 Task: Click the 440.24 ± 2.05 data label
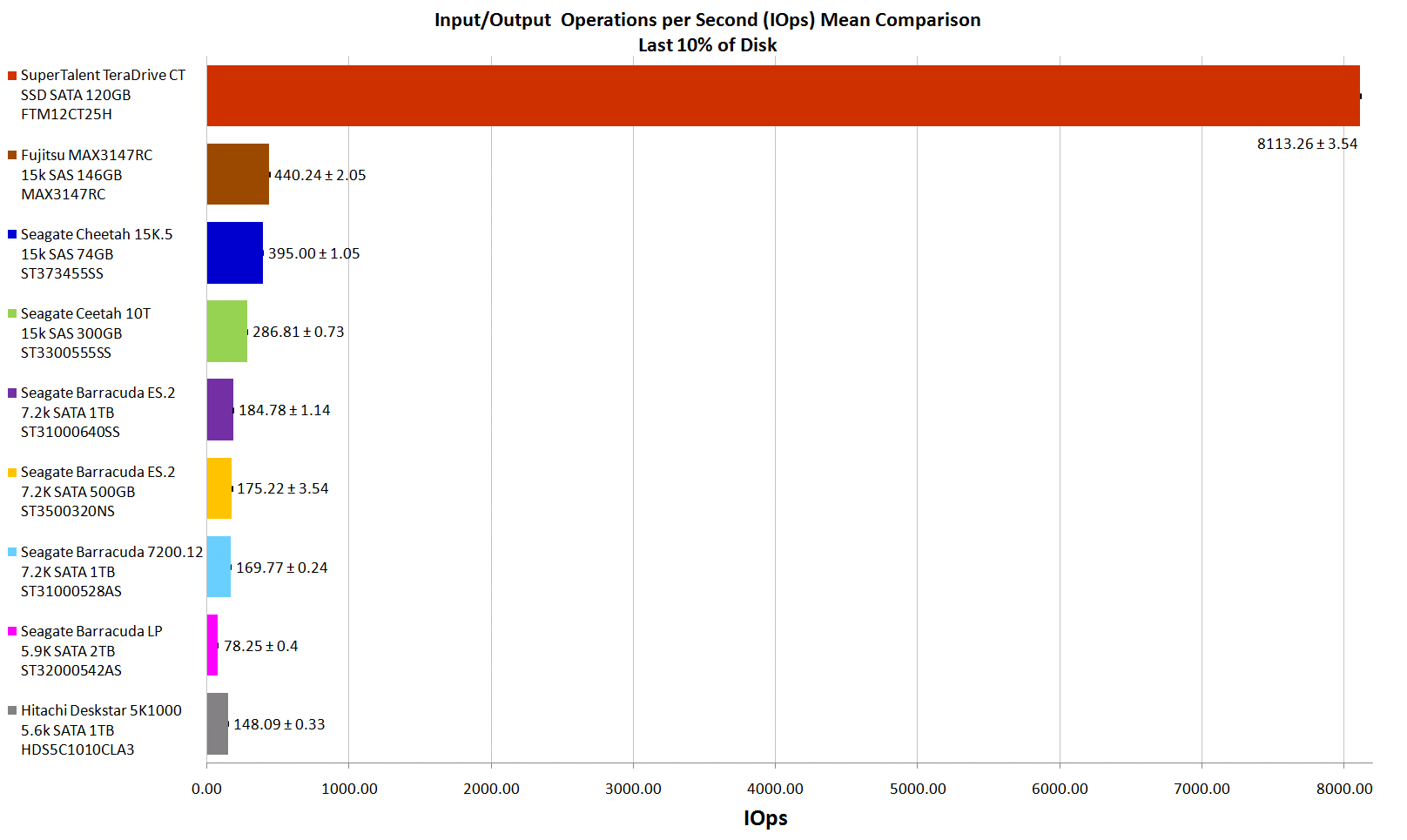(320, 175)
